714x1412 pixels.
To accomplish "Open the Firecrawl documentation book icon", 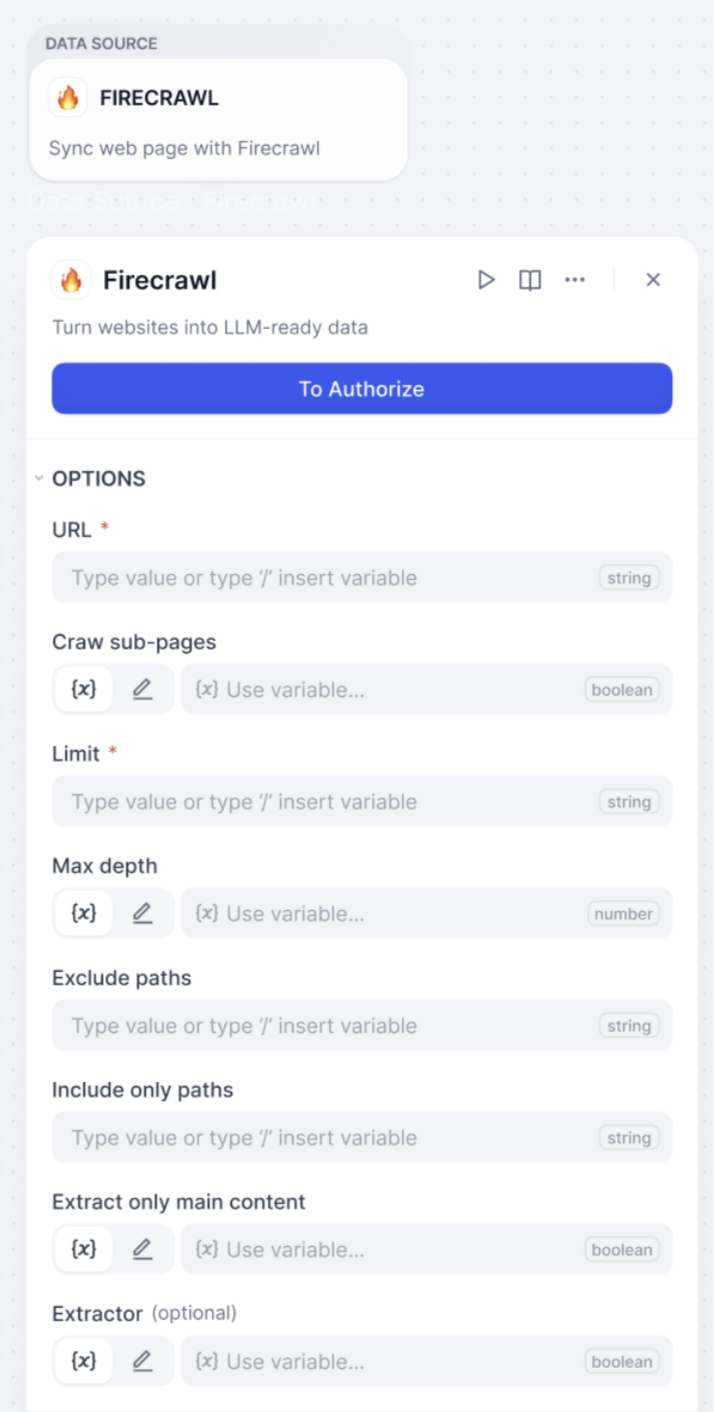I will (530, 280).
